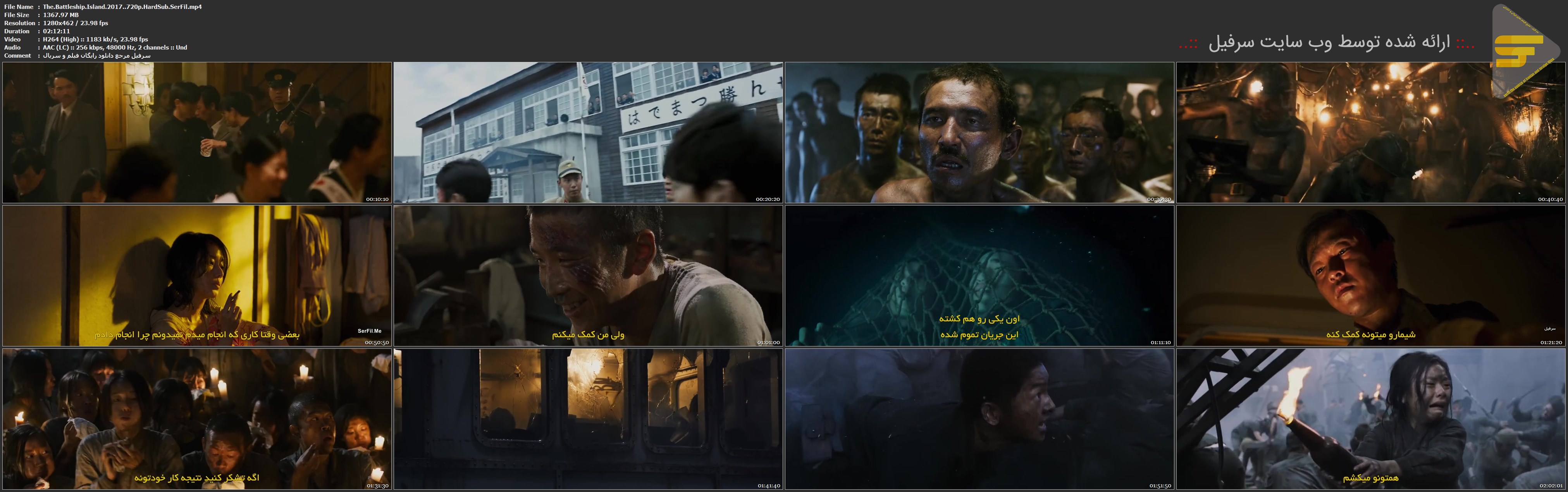Open the thumbnail timestamped 01:51:50
Viewport: 1568px width, 492px height.
pyautogui.click(x=979, y=419)
